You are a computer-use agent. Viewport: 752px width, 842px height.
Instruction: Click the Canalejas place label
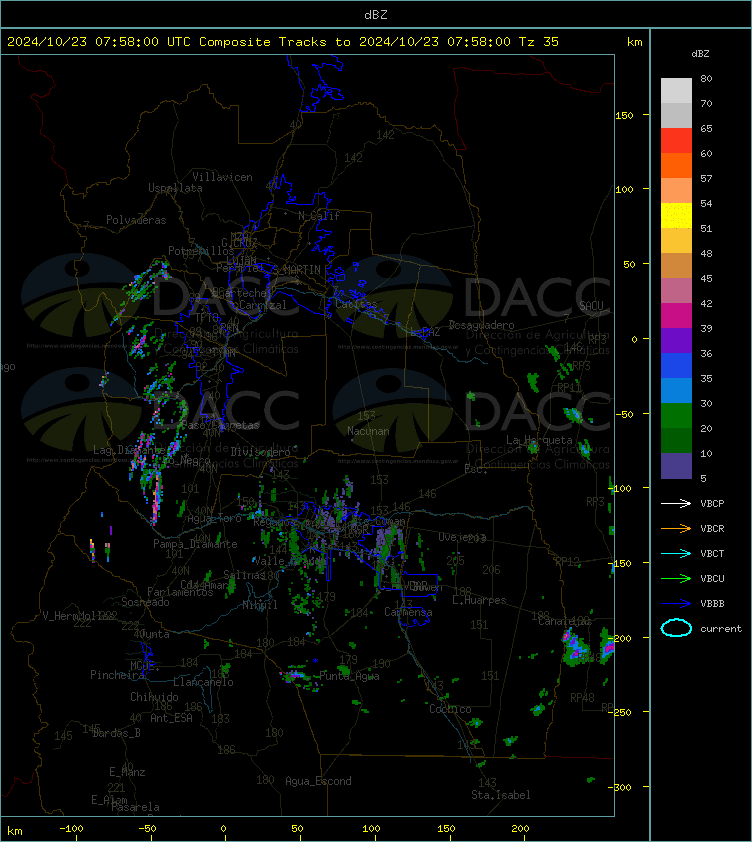pyautogui.click(x=565, y=621)
